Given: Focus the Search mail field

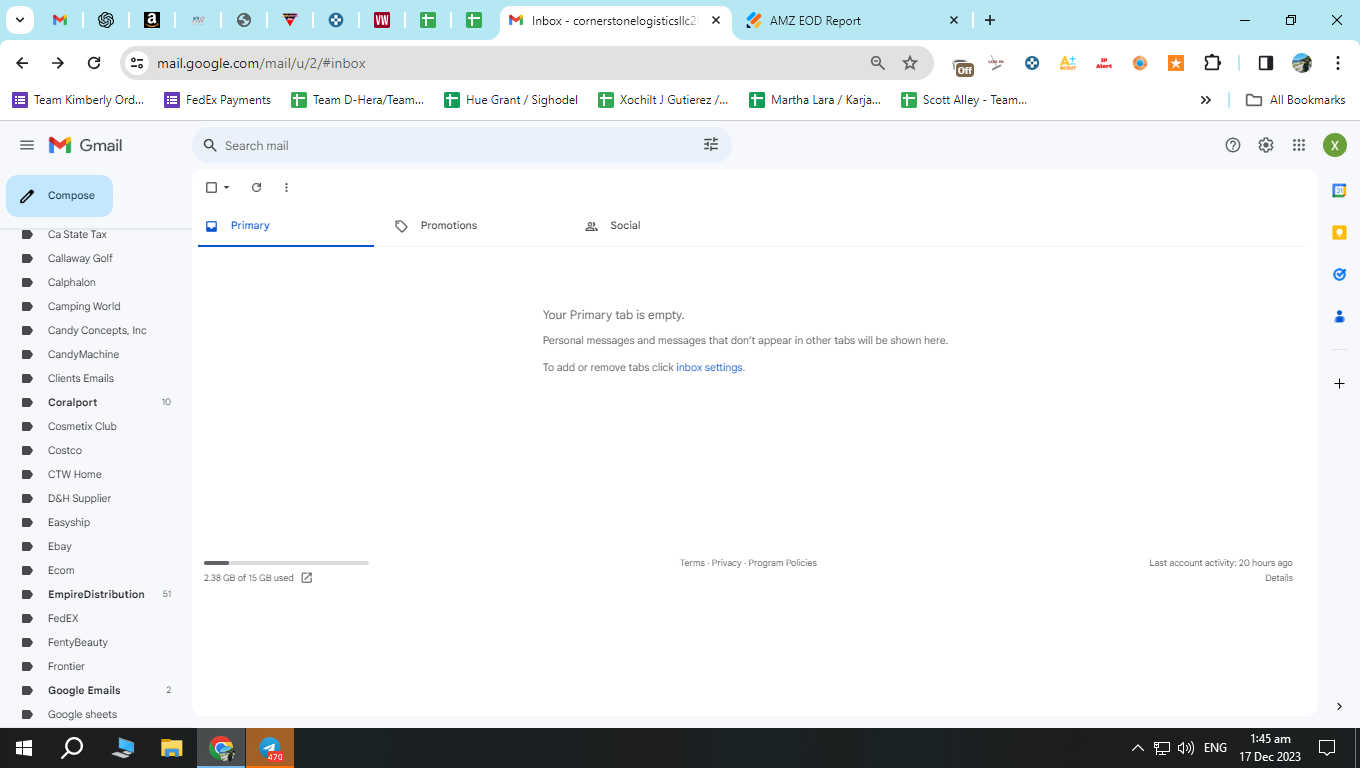Looking at the screenshot, I should [x=462, y=145].
